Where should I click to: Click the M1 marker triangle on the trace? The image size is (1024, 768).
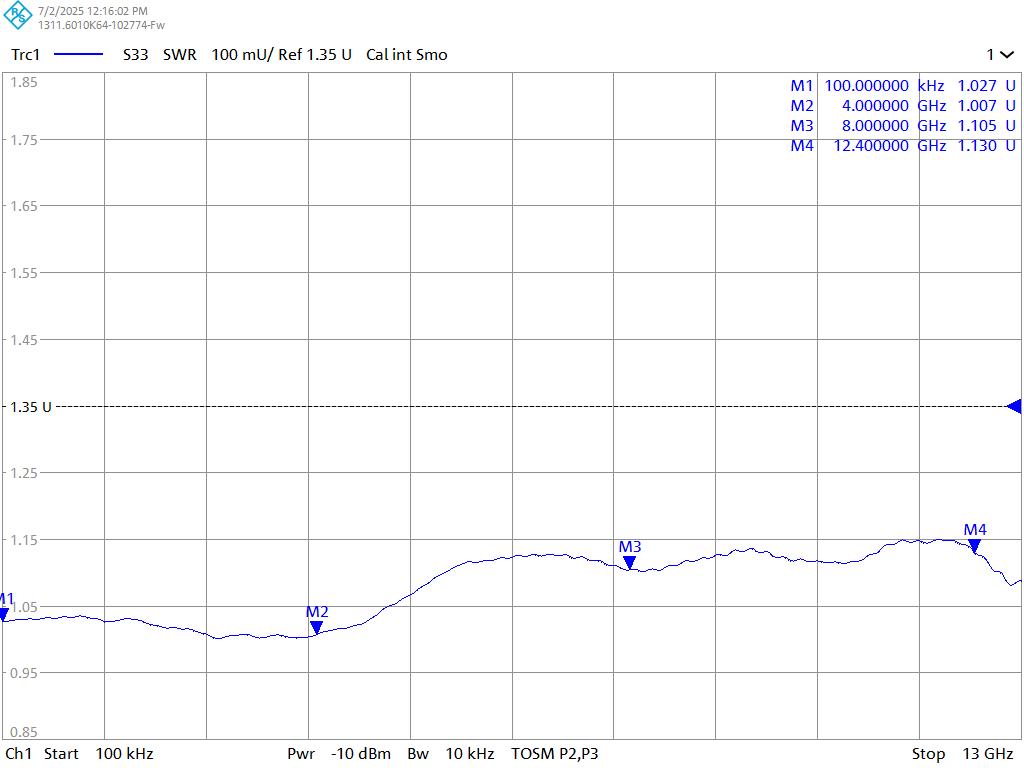pyautogui.click(x=4, y=615)
